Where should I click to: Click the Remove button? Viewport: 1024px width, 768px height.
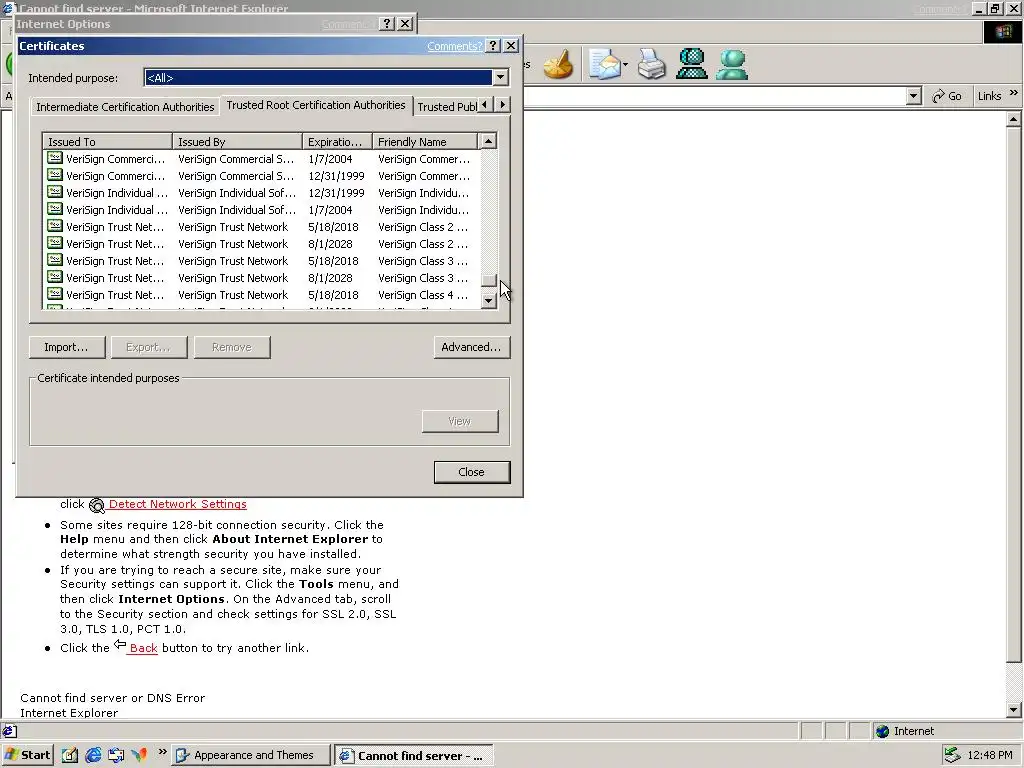[232, 347]
